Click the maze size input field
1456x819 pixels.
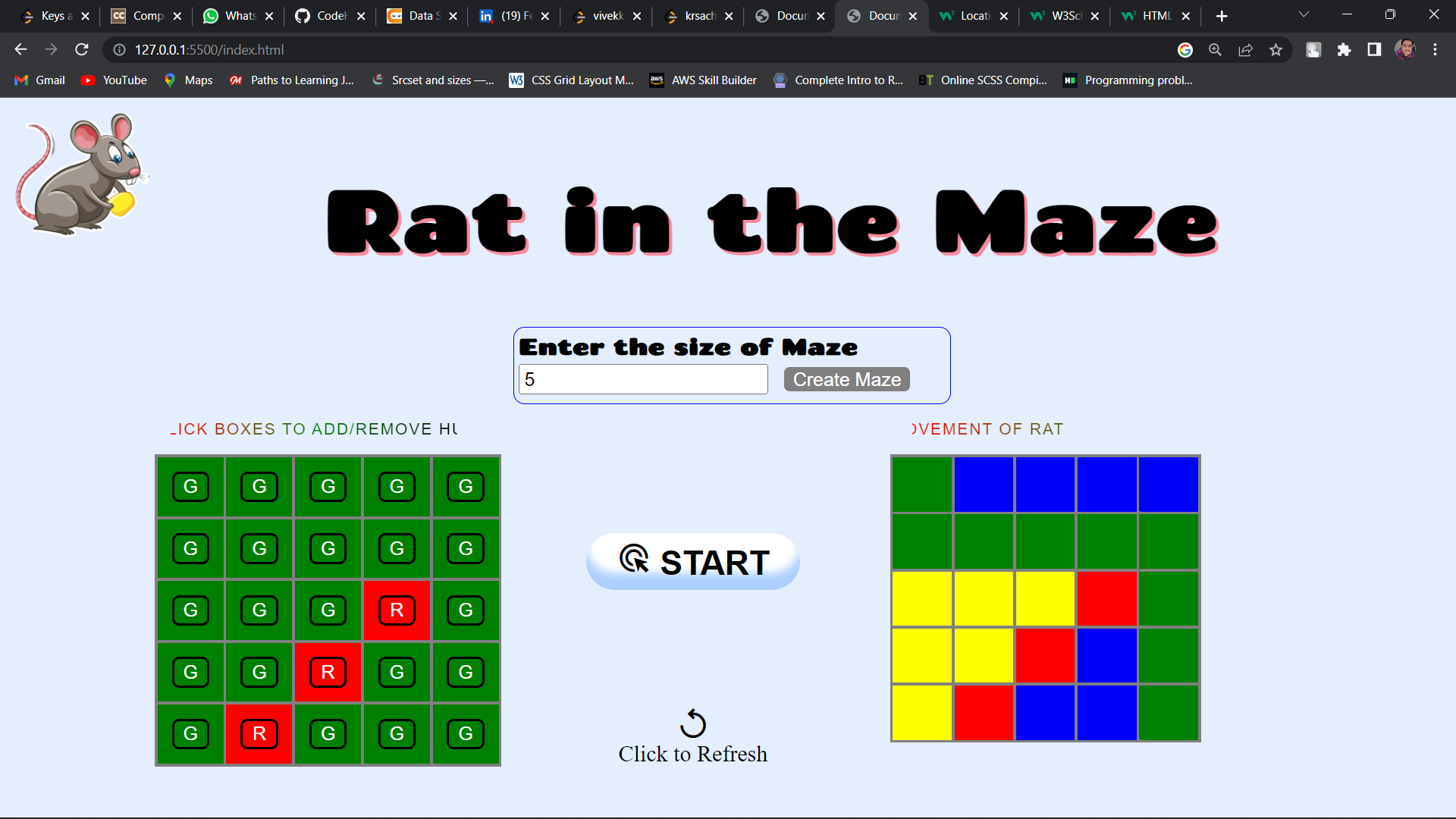coord(642,379)
